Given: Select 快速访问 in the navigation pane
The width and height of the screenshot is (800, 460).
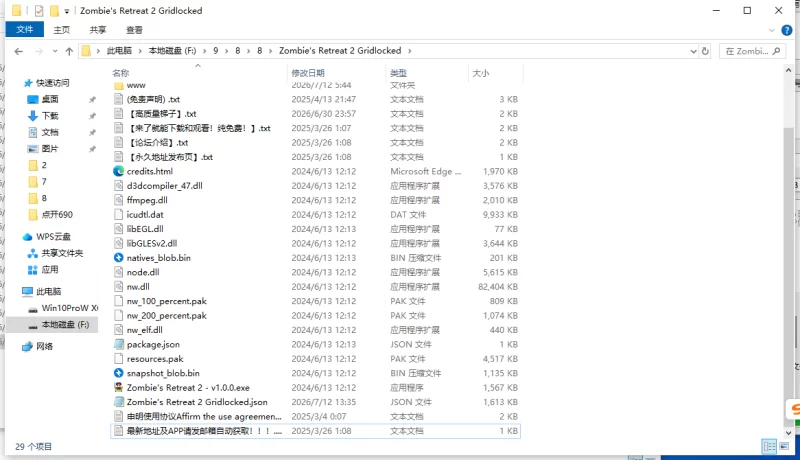Looking at the screenshot, I should tap(53, 83).
